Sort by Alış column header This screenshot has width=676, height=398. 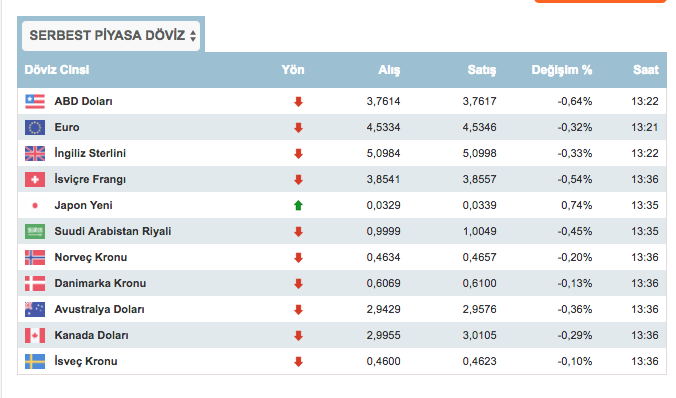389,70
